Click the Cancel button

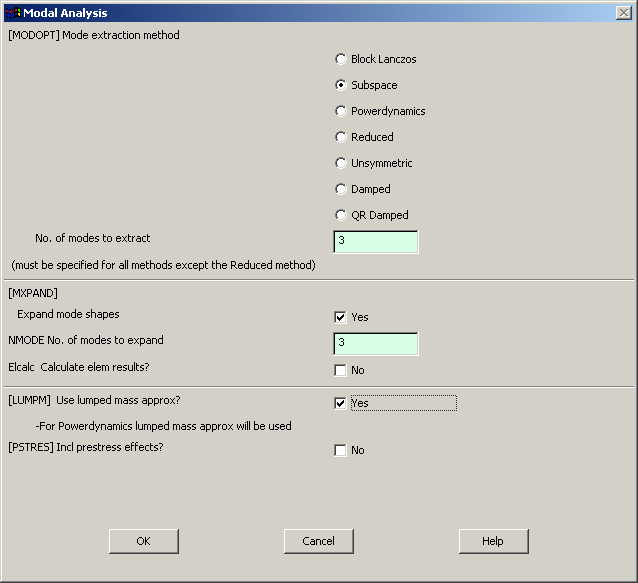[x=319, y=541]
